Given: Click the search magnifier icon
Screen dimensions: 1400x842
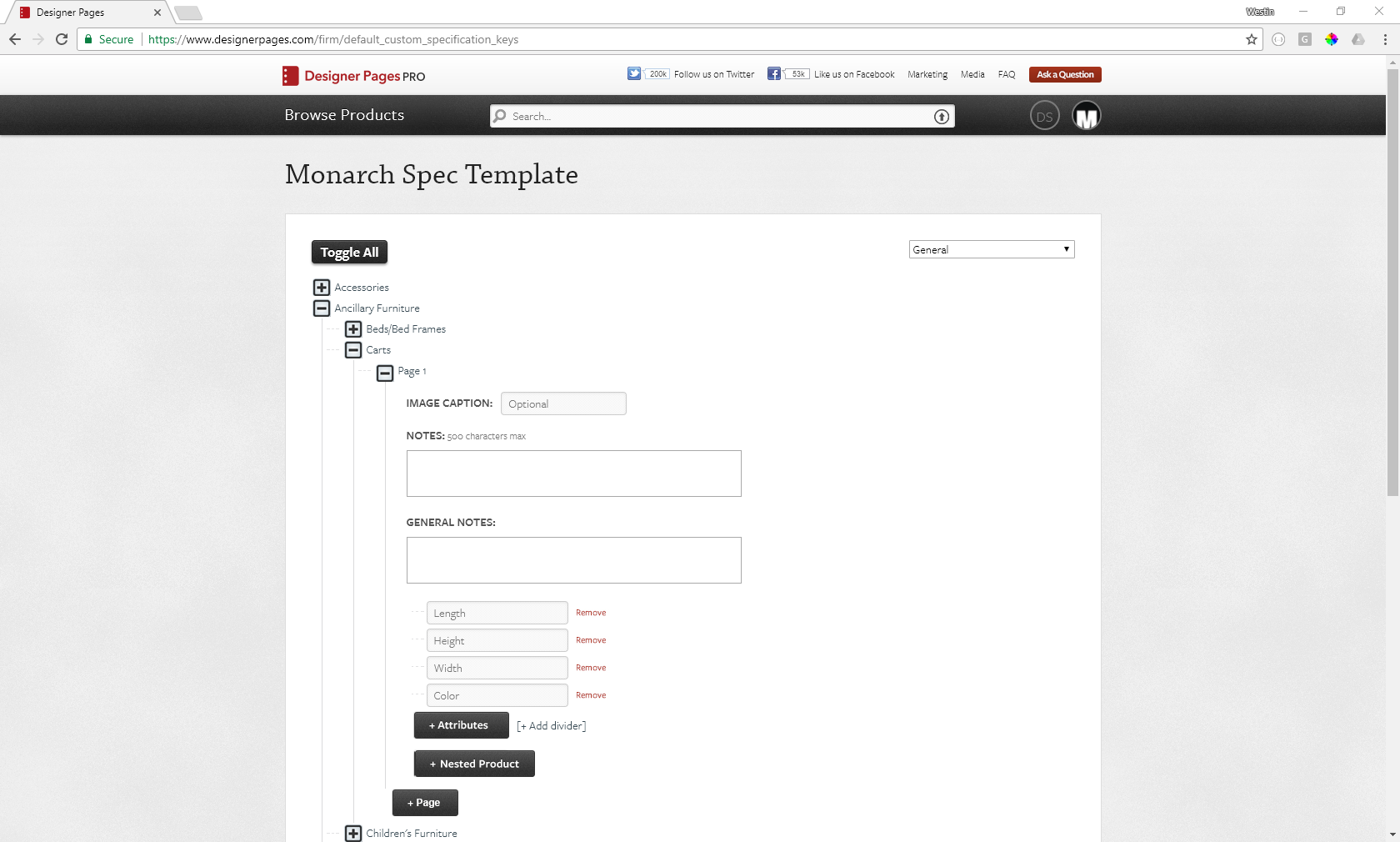Looking at the screenshot, I should 500,116.
